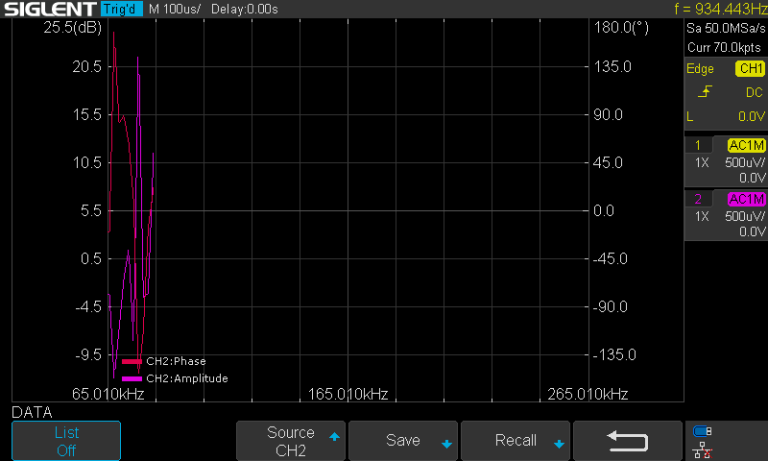Click the magenta channel 2 number indicator

click(x=698, y=199)
